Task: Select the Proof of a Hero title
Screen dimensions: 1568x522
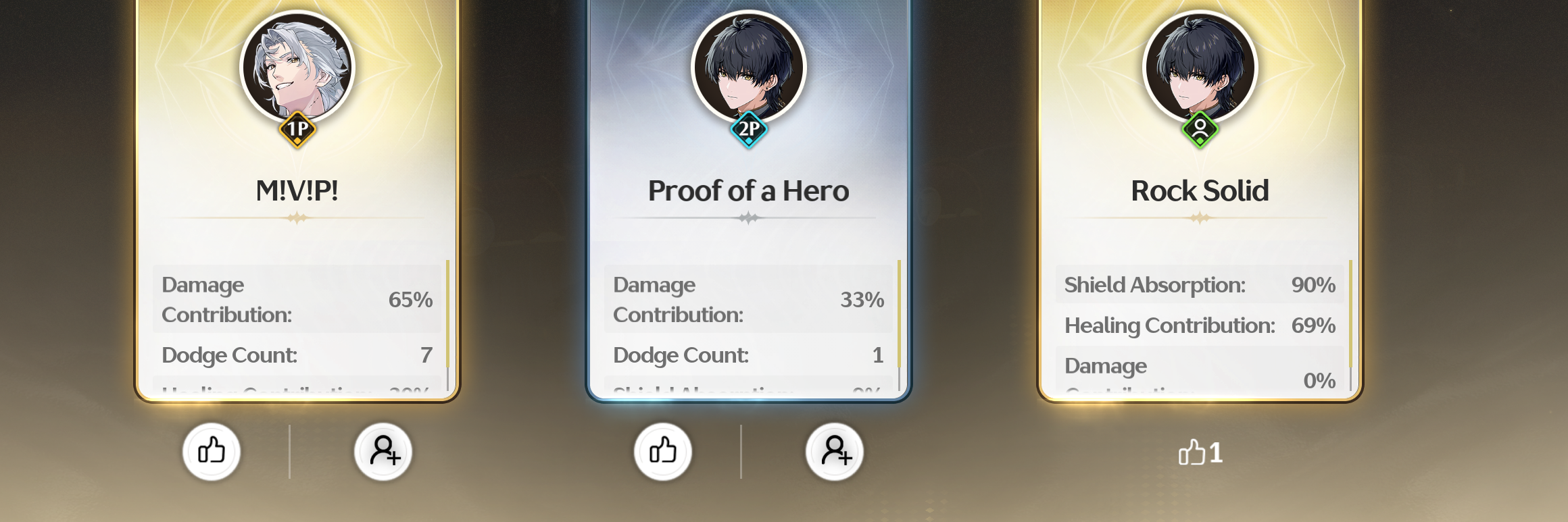Action: [x=749, y=191]
